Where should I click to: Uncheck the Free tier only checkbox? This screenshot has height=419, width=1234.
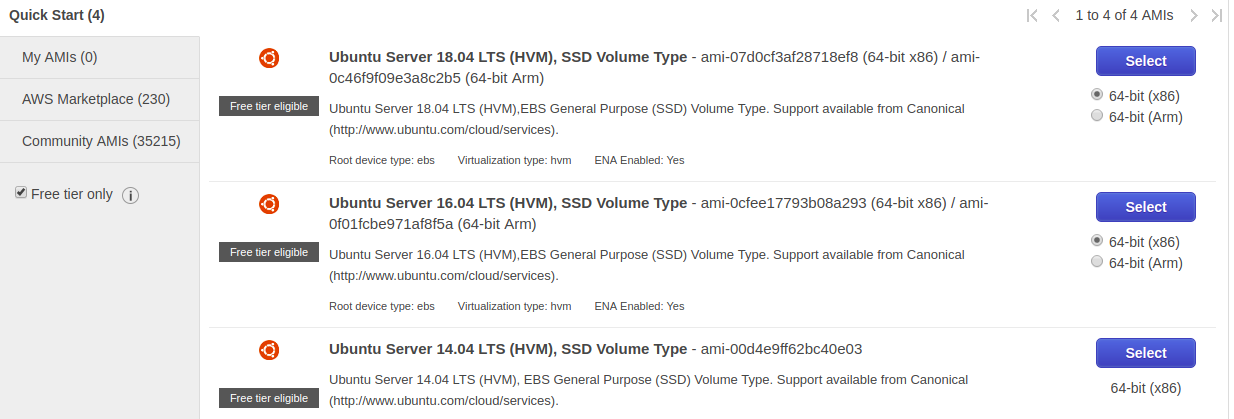[x=21, y=193]
